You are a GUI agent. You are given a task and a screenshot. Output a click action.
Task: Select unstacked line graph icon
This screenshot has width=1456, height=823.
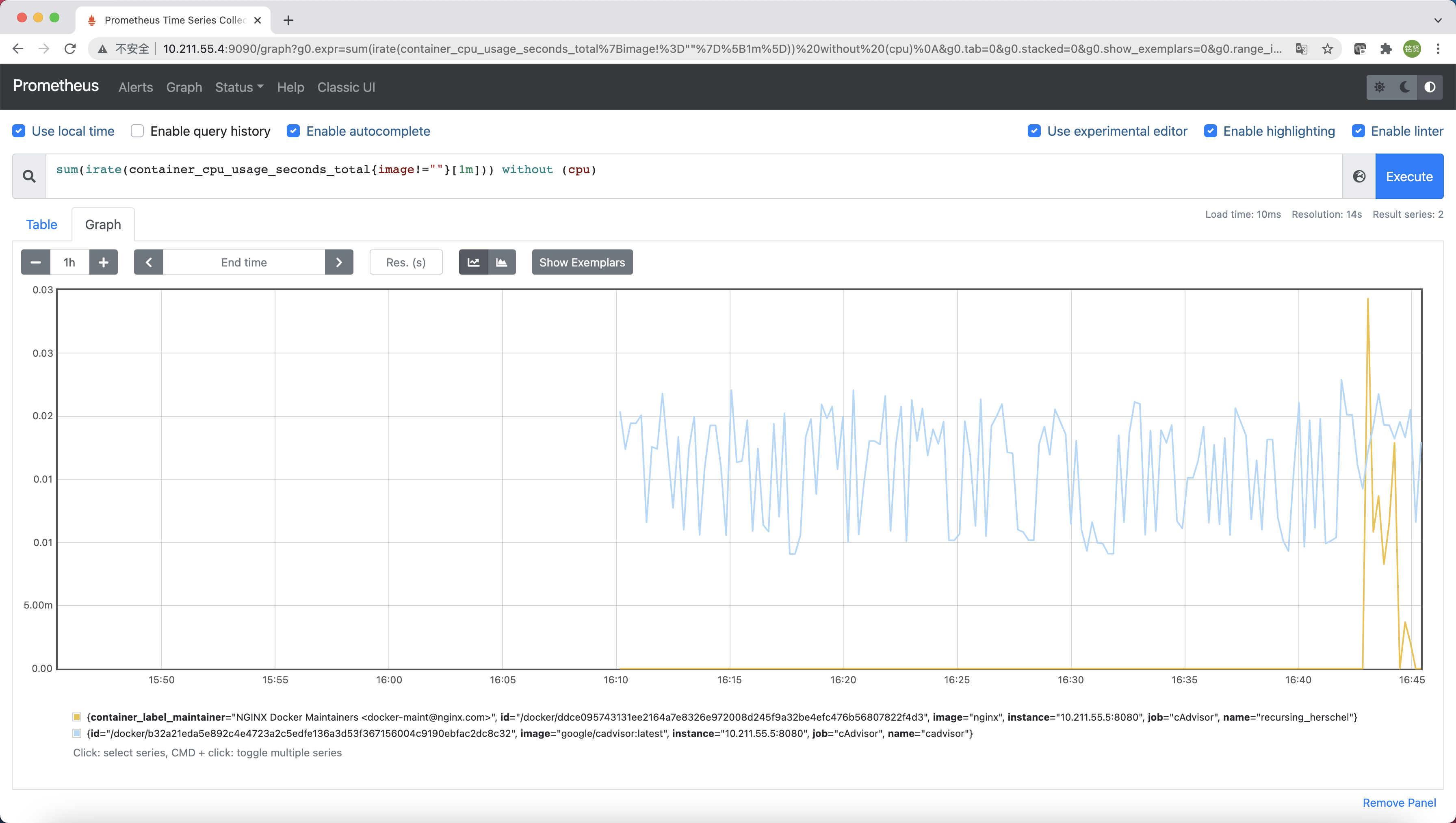(x=474, y=262)
